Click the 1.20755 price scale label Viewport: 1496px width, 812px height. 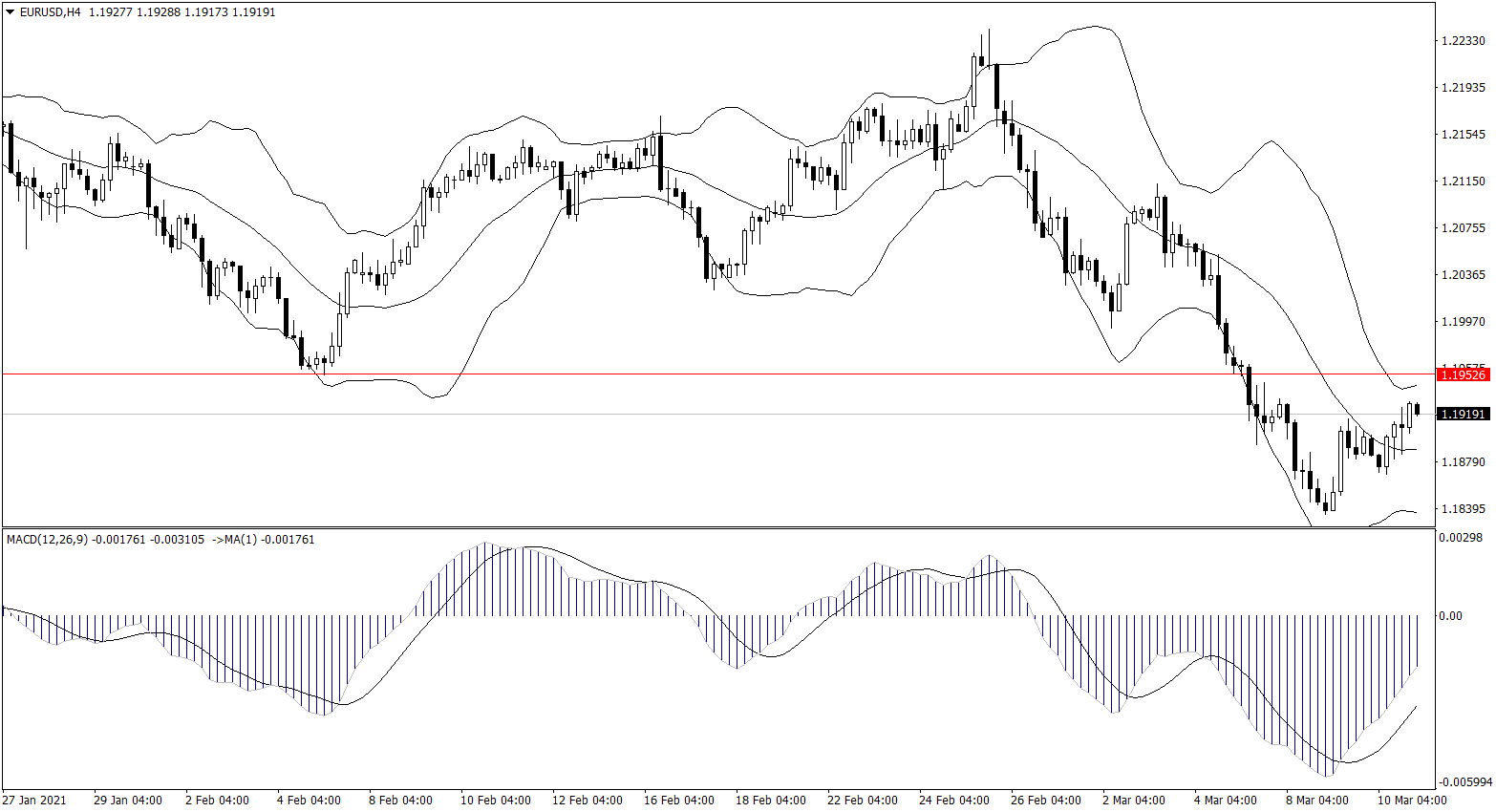(x=1463, y=228)
